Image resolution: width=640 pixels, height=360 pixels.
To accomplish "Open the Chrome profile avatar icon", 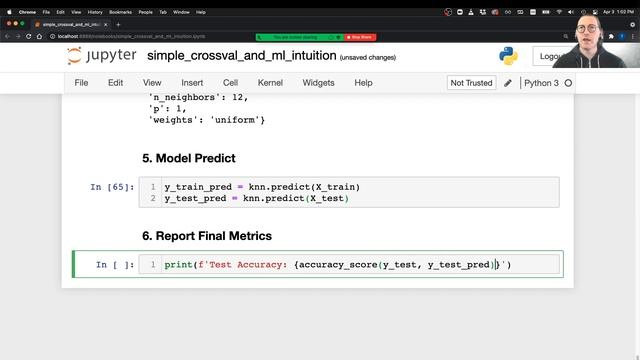I will (x=622, y=36).
